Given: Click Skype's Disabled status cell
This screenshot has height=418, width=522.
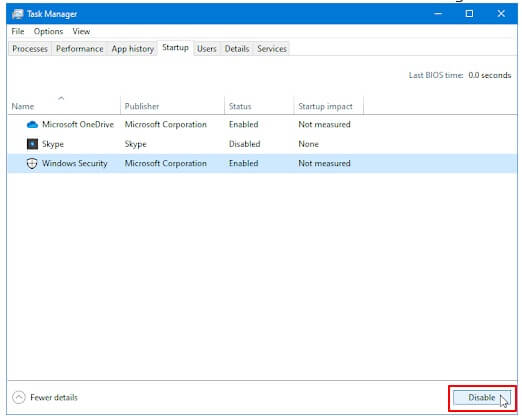Looking at the screenshot, I should coord(244,144).
